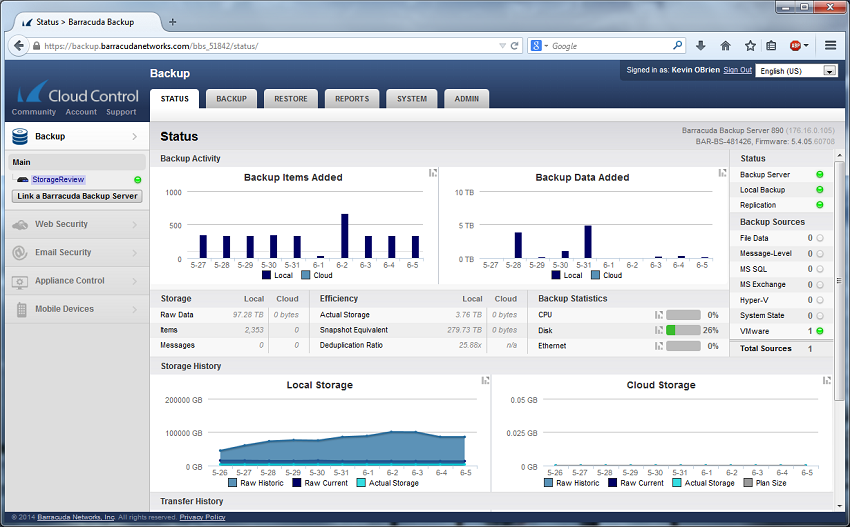The height and width of the screenshot is (527, 850).
Task: Click the Adblock Plus toolbar icon
Action: point(795,46)
